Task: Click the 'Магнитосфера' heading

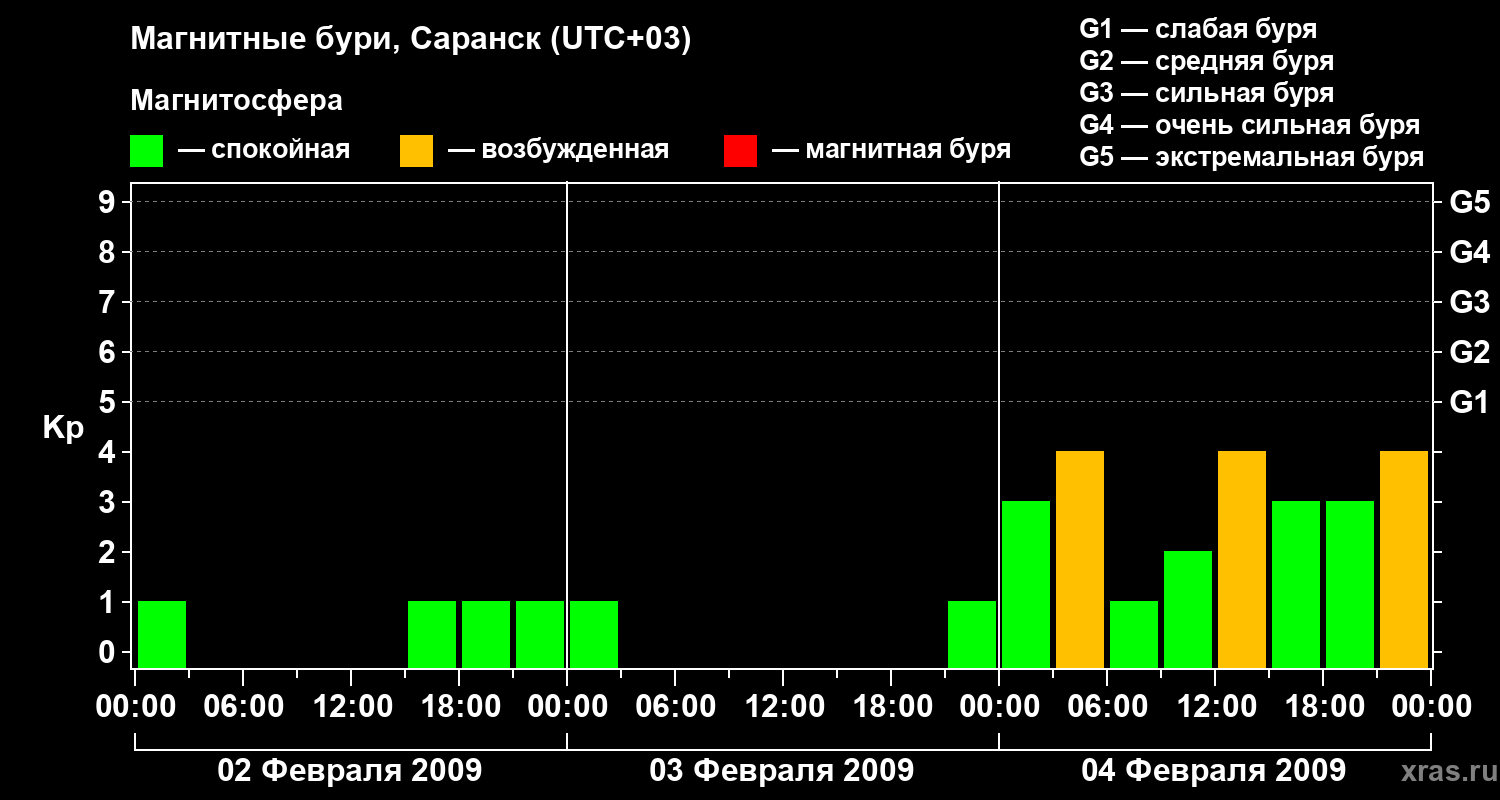Action: coord(236,101)
